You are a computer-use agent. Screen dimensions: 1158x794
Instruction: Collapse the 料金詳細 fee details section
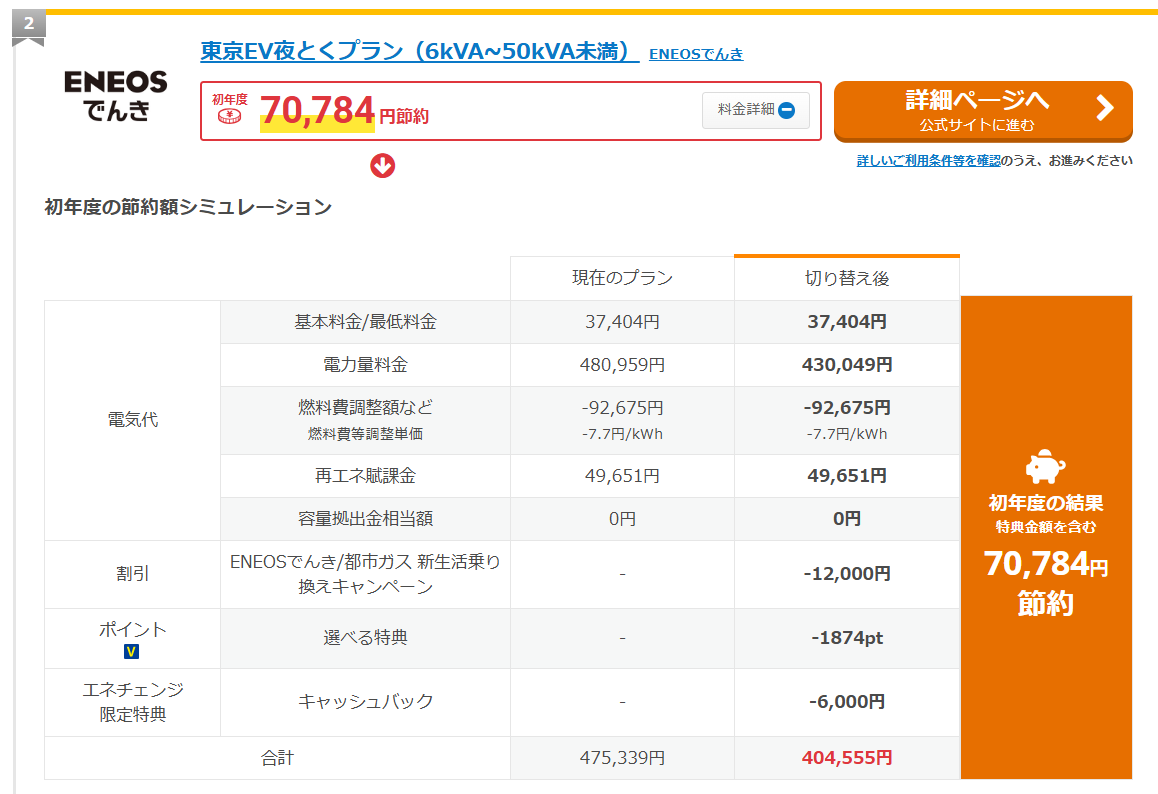755,111
